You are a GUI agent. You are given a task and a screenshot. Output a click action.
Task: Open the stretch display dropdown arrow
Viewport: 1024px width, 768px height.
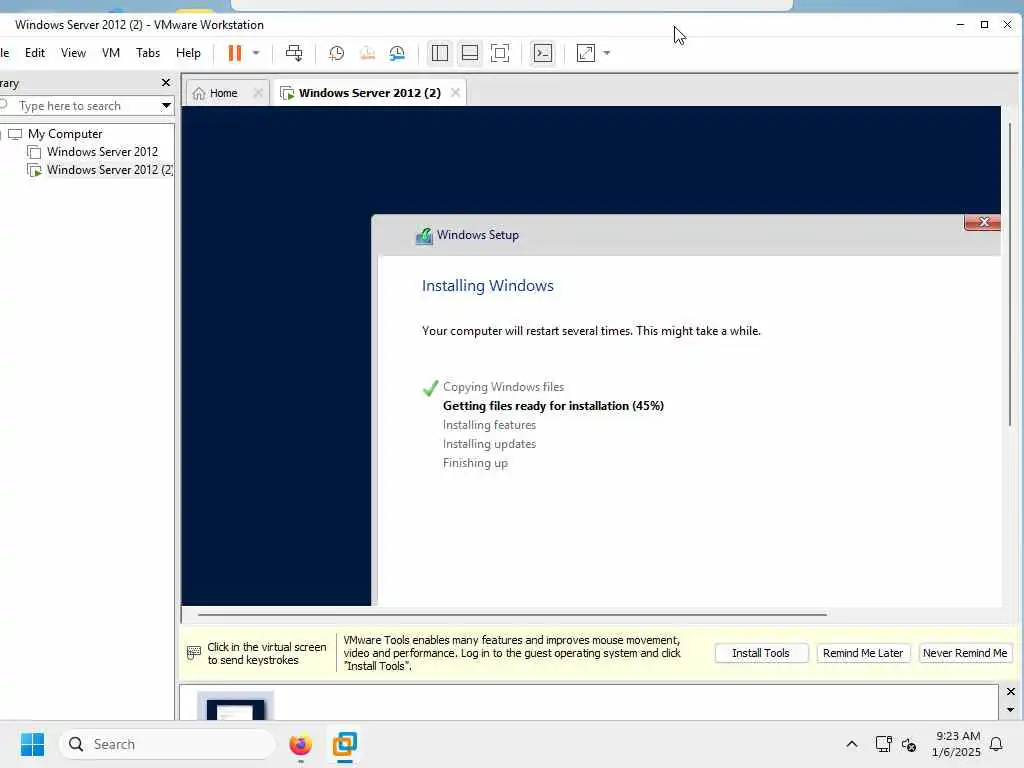tap(607, 53)
